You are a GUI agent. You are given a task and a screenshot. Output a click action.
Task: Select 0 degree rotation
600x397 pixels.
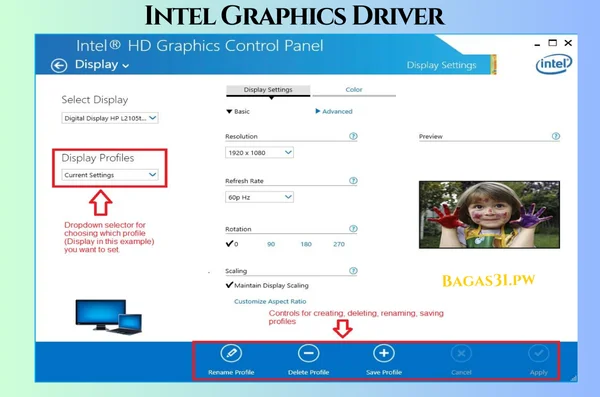[232, 243]
